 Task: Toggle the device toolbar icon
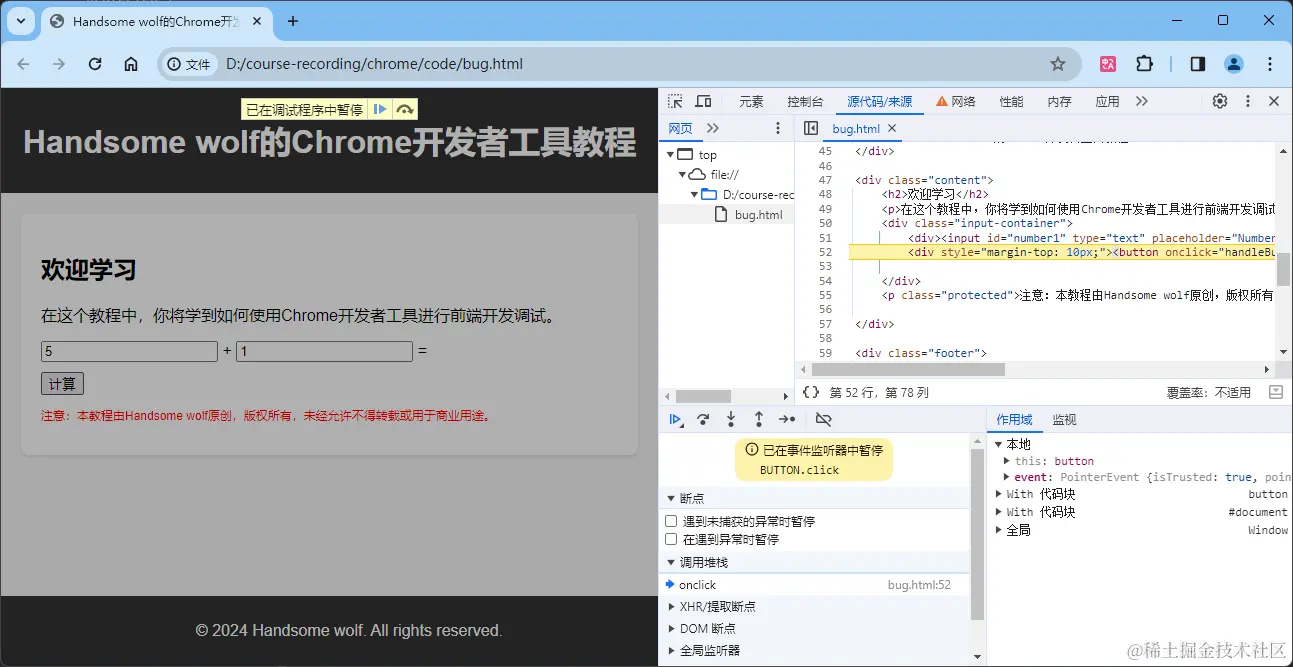pos(704,101)
